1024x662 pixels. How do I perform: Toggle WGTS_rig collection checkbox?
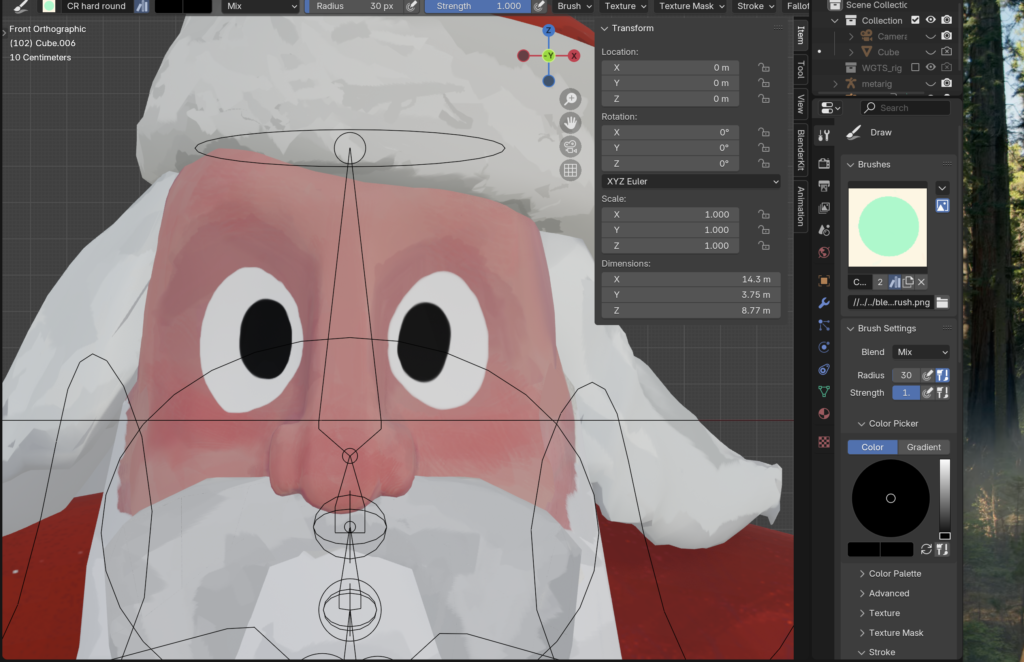click(915, 67)
